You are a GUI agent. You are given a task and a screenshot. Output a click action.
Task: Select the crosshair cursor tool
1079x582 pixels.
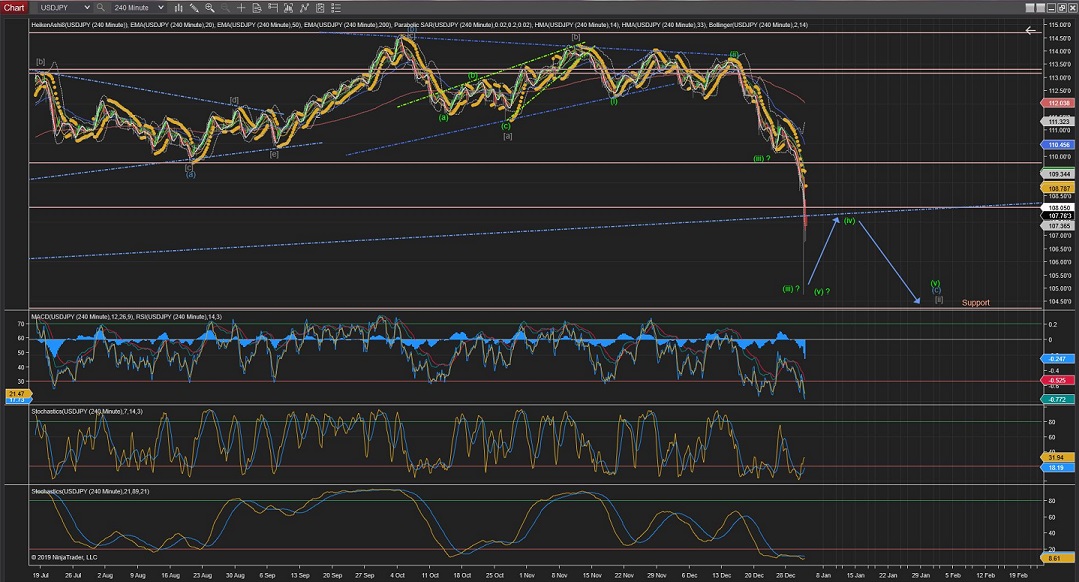(242, 8)
